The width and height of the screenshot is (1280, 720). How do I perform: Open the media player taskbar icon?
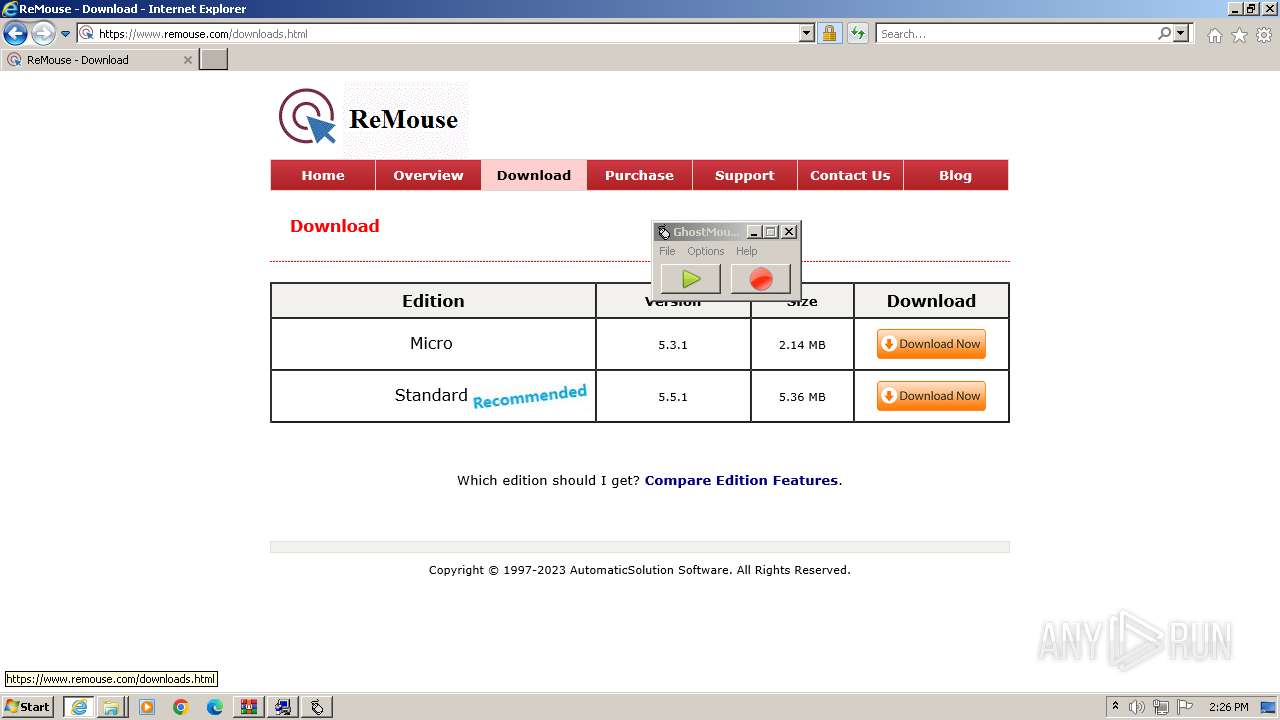click(x=147, y=707)
